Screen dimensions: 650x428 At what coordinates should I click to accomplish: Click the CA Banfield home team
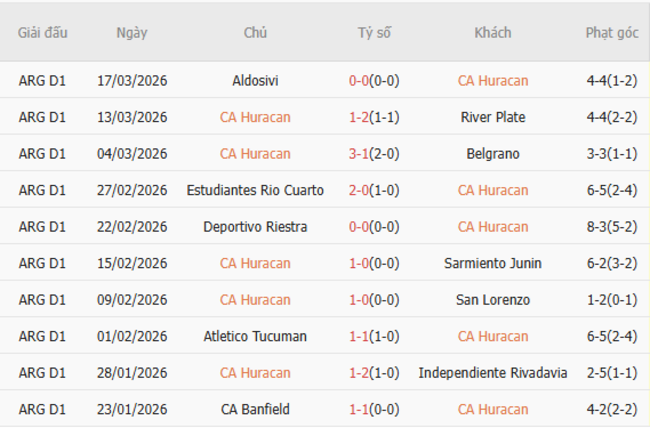click(x=255, y=409)
